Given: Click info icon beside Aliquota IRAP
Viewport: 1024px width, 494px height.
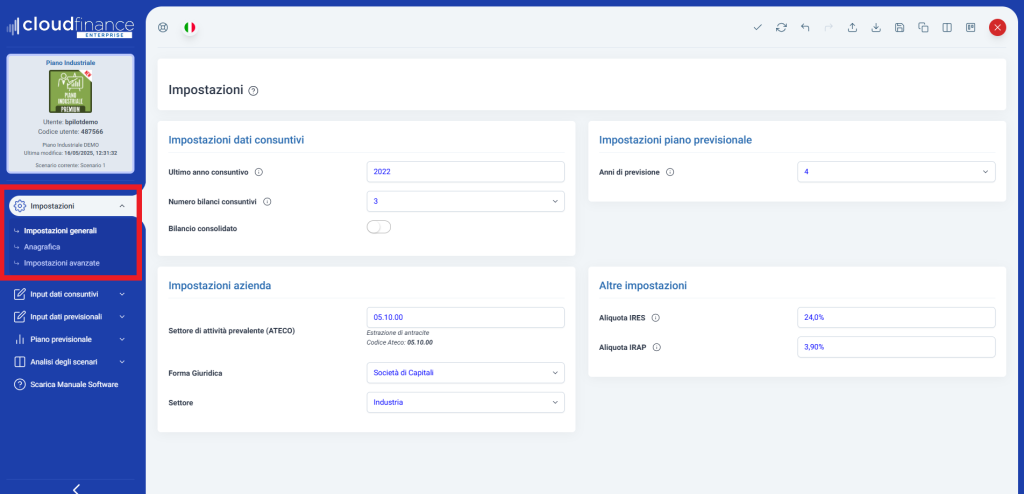Looking at the screenshot, I should click(657, 348).
